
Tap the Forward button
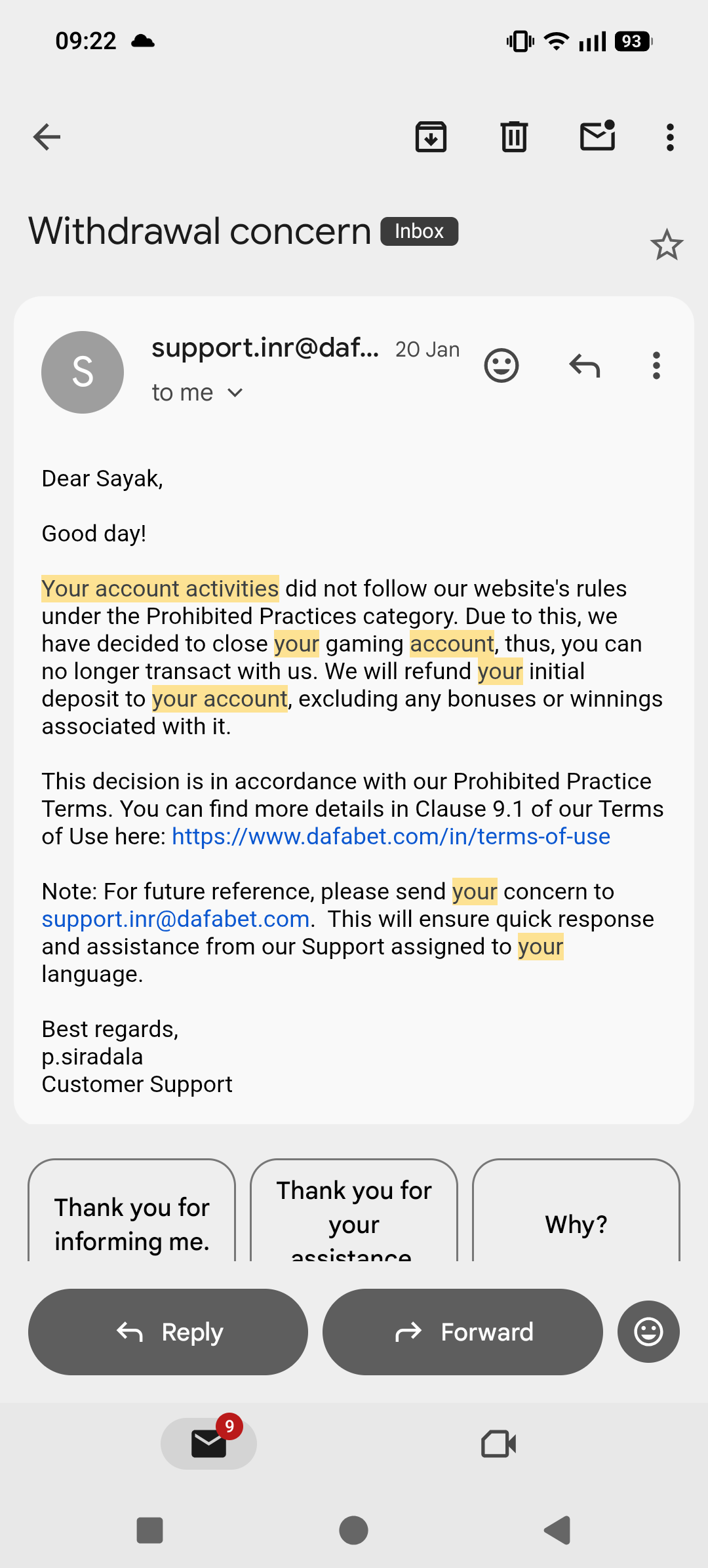[463, 1332]
